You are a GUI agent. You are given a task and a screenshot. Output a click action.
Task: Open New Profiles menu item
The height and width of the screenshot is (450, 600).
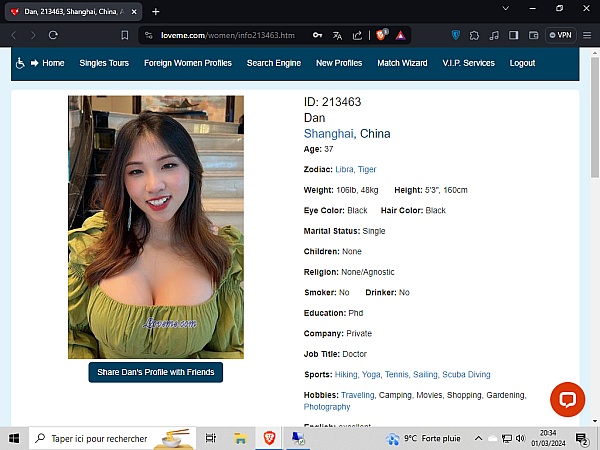(339, 63)
